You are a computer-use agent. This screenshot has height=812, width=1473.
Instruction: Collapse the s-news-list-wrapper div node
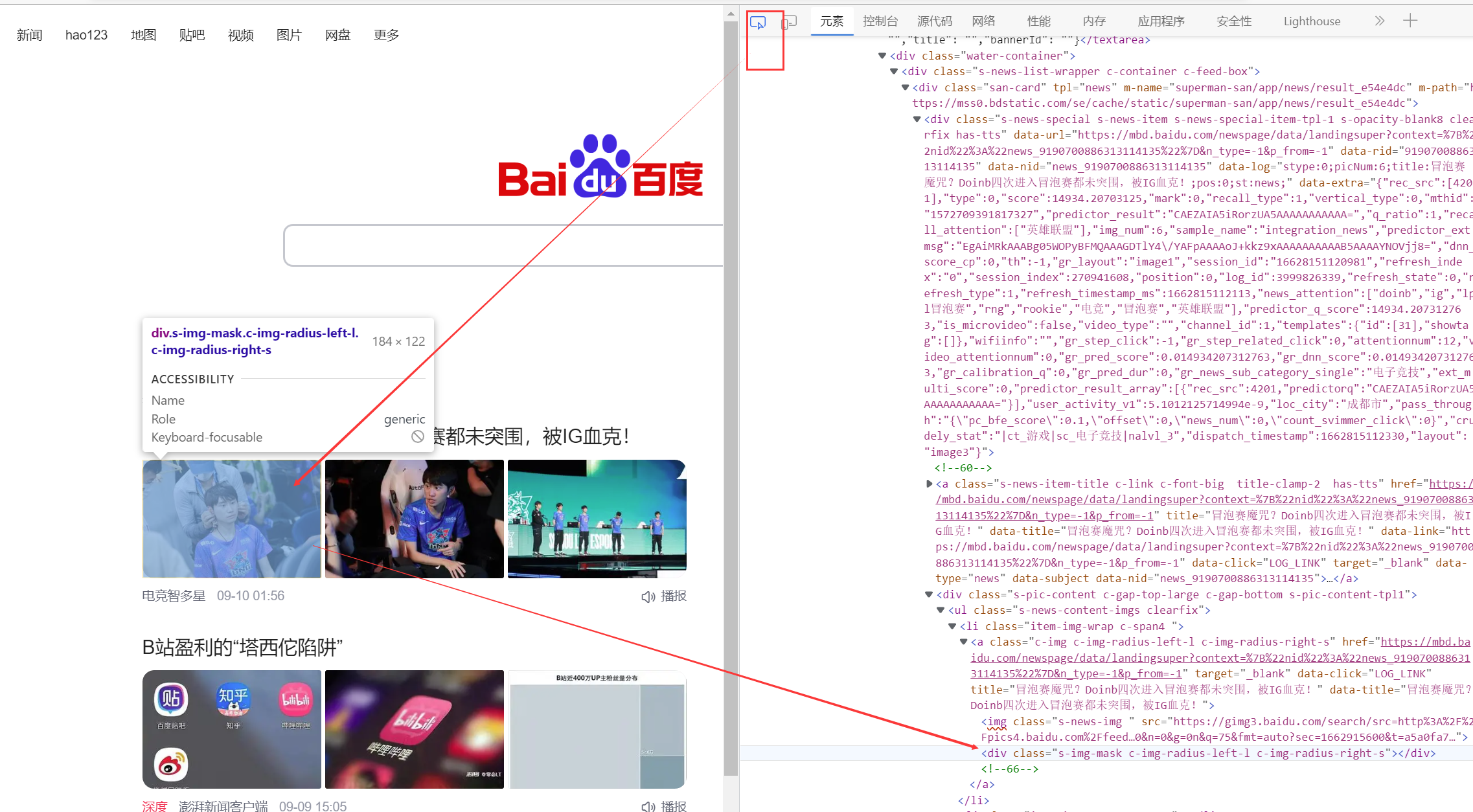pyautogui.click(x=893, y=71)
